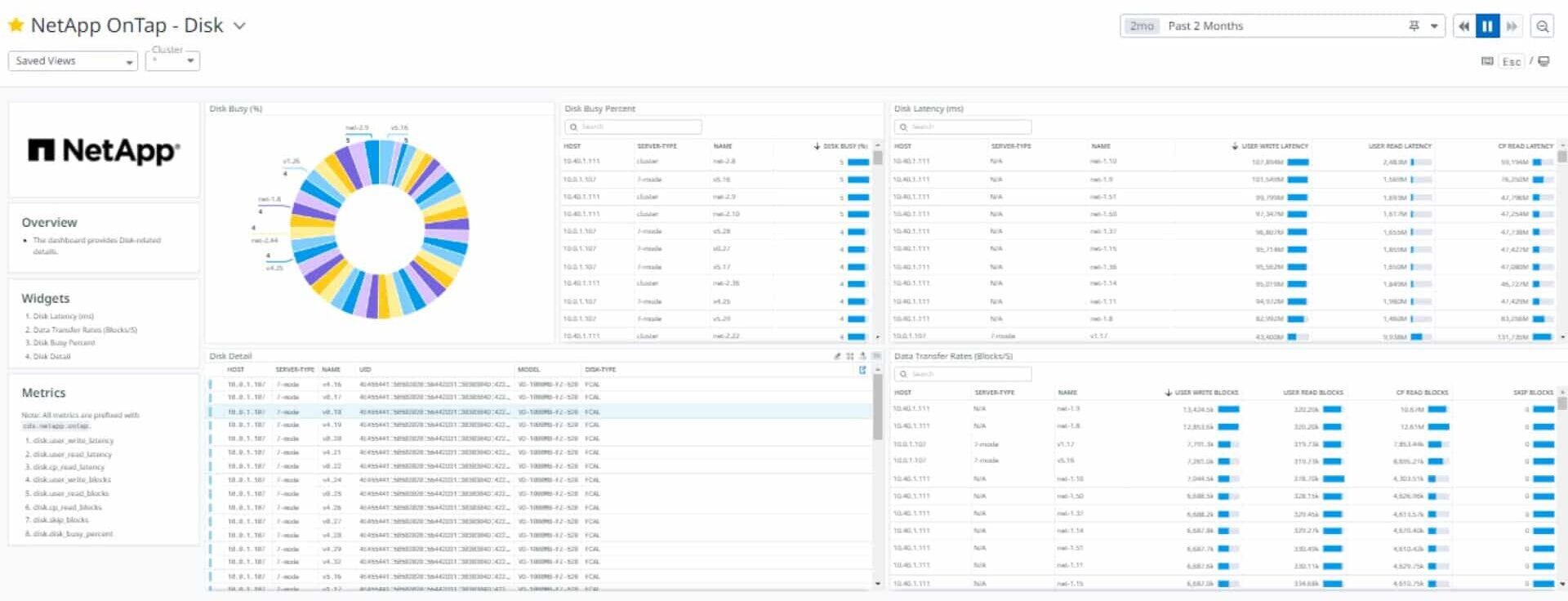Viewport: 1568px width, 601px height.
Task: Open the Cluster template variable dropdown
Action: click(x=172, y=60)
